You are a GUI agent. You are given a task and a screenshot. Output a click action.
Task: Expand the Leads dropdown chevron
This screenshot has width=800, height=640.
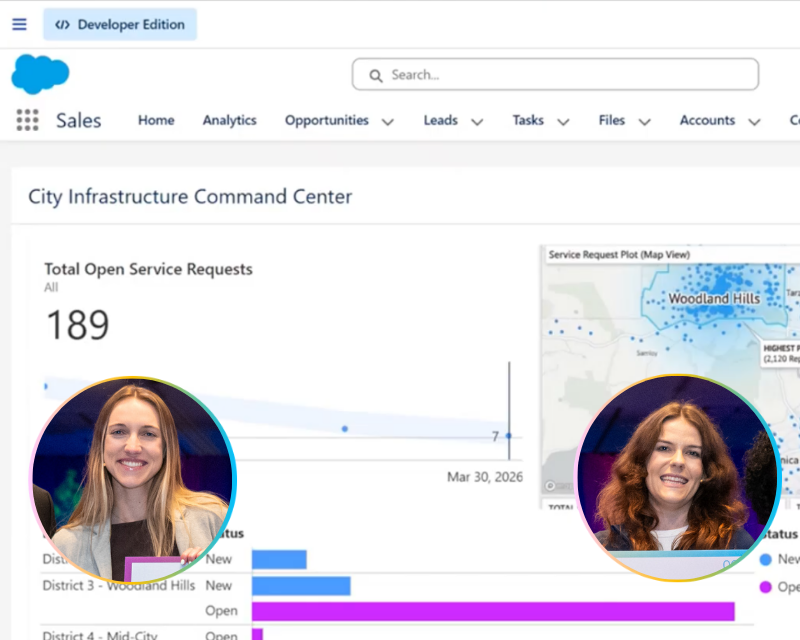[x=477, y=122]
